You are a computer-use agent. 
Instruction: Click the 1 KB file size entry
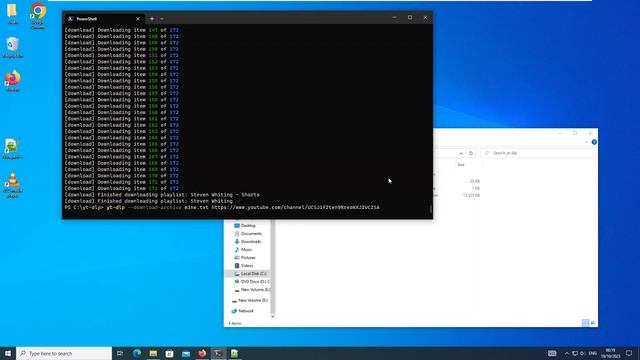coord(476,188)
